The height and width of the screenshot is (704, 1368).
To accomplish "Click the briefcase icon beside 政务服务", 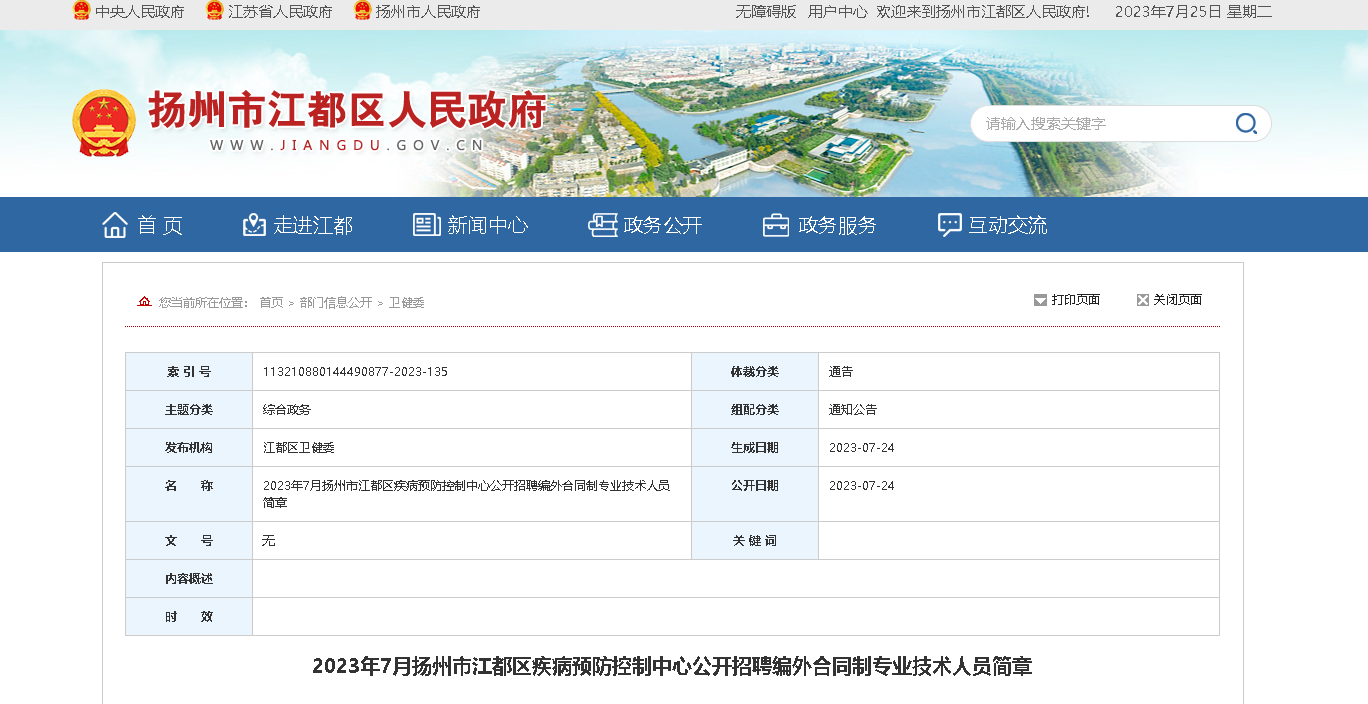I will 776,225.
